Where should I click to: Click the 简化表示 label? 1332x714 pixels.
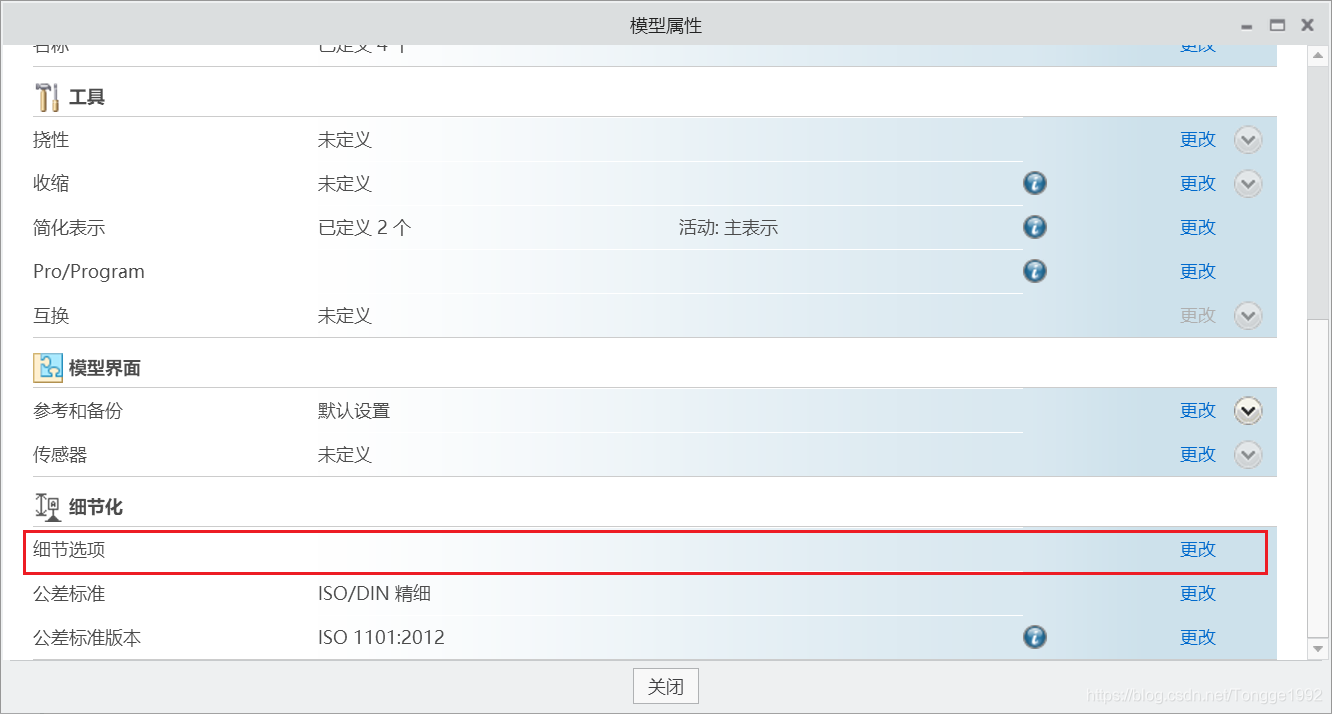tap(69, 228)
